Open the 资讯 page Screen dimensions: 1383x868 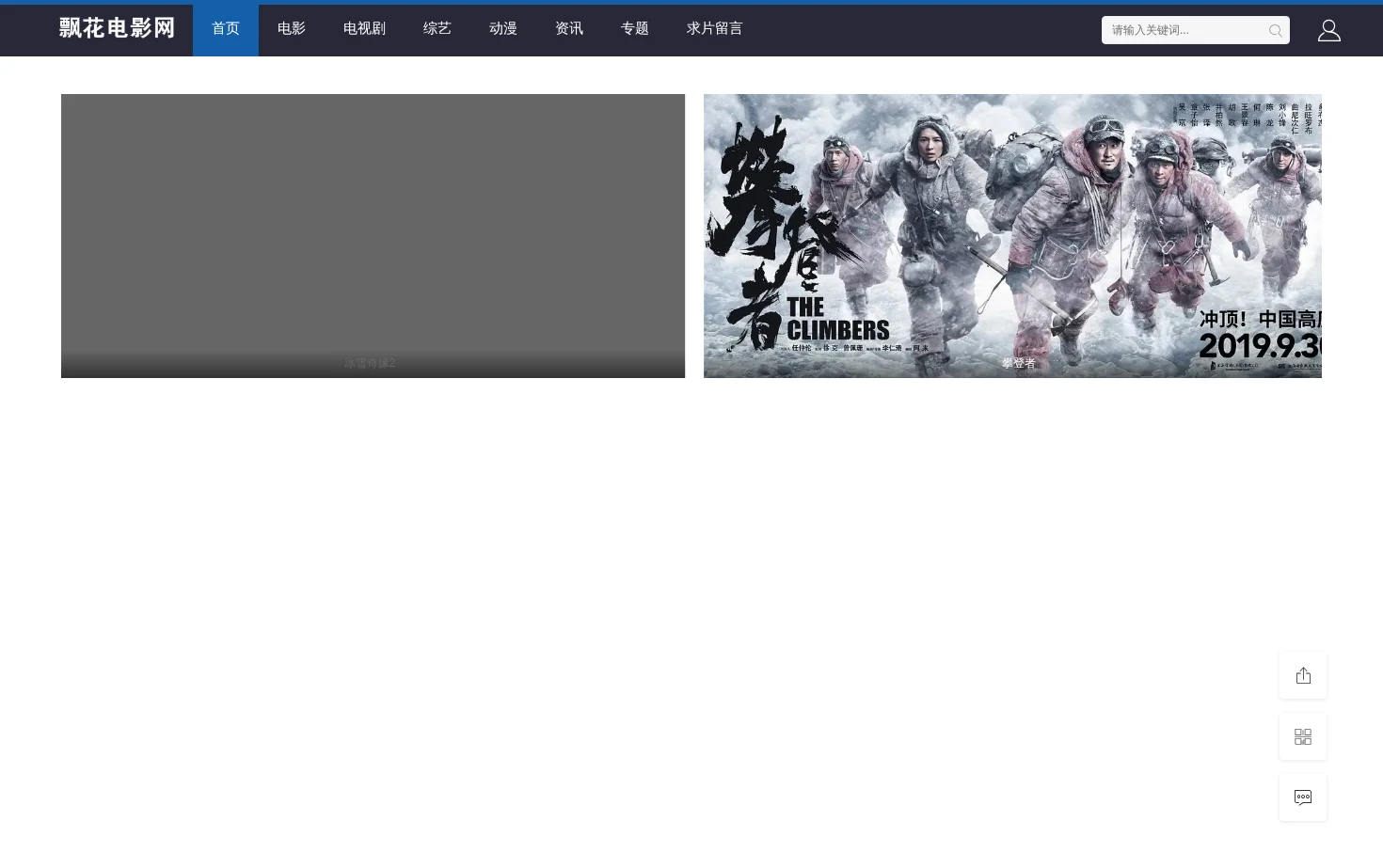569,29
